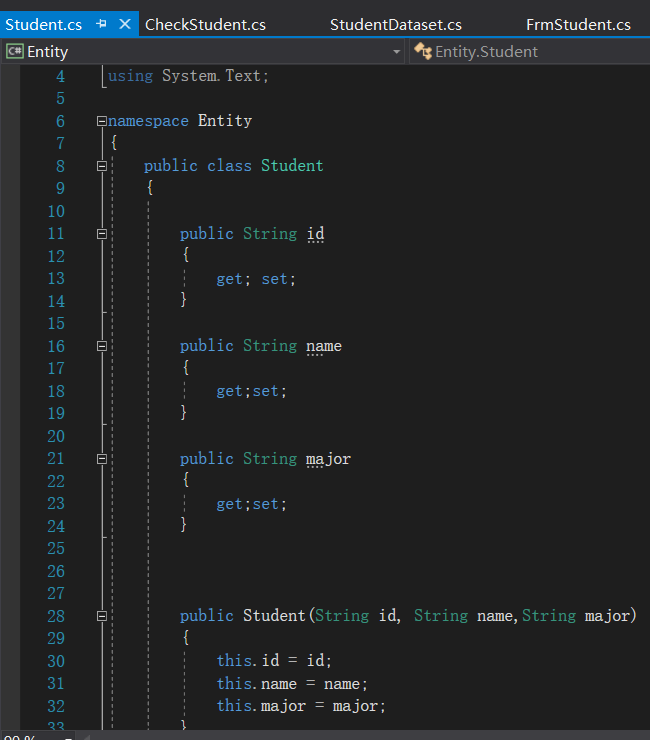
Task: Switch to the CheckStudent.cs tab
Action: tap(205, 25)
